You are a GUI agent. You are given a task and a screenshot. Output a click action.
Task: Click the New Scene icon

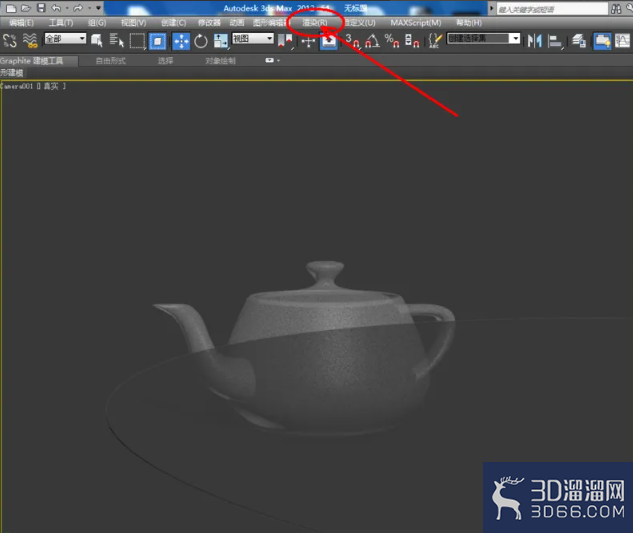click(x=11, y=8)
